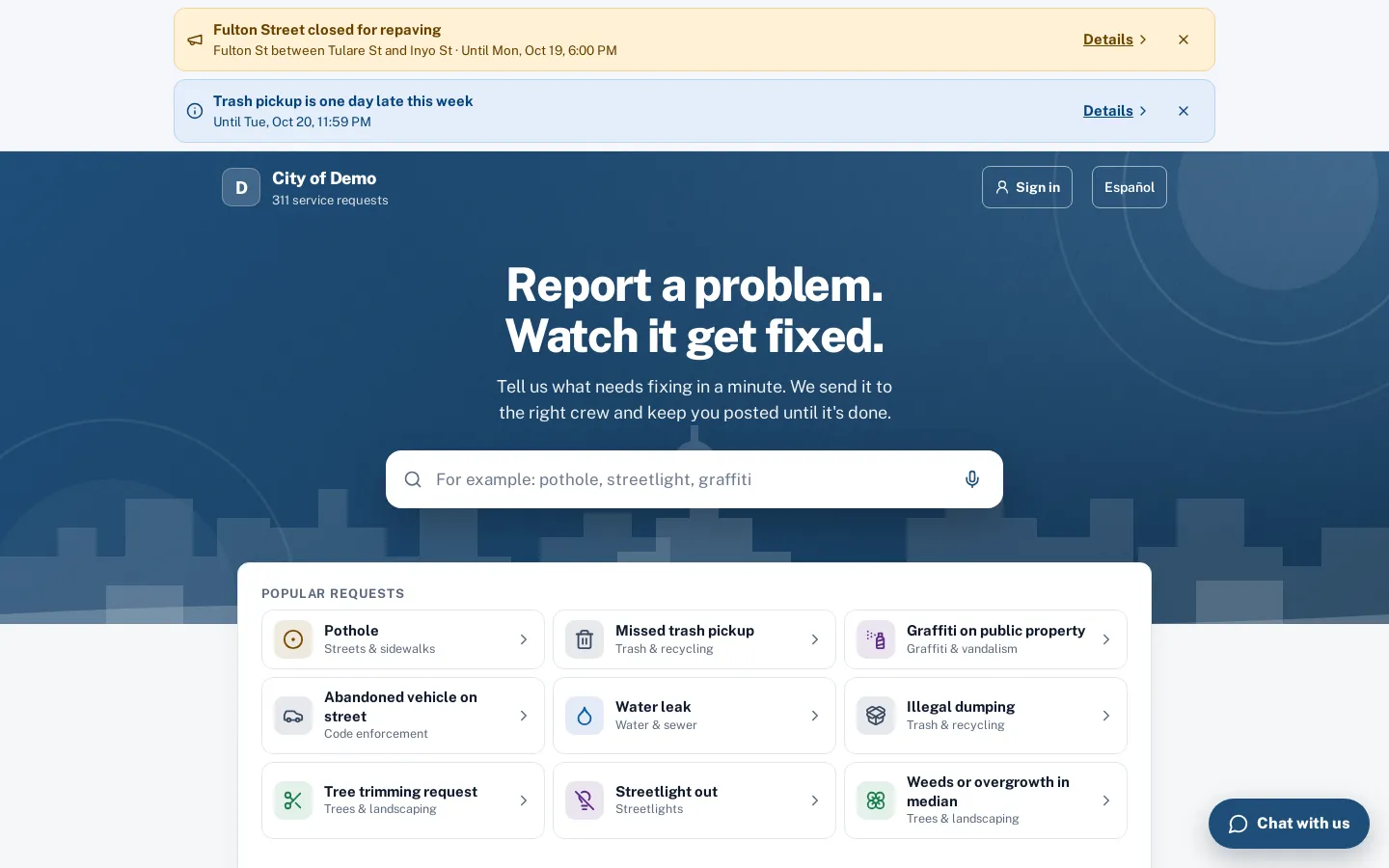Focus the problem search input field

coord(694,479)
